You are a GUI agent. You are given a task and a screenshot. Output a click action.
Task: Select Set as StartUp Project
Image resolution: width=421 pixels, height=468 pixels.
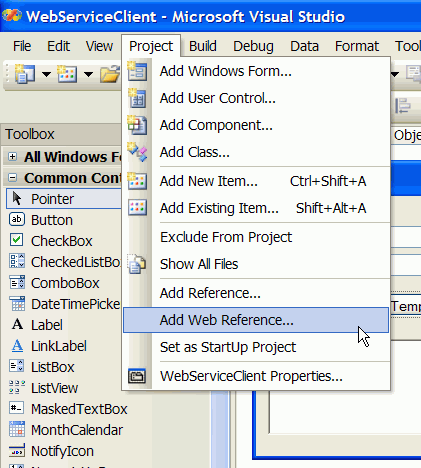256,347
